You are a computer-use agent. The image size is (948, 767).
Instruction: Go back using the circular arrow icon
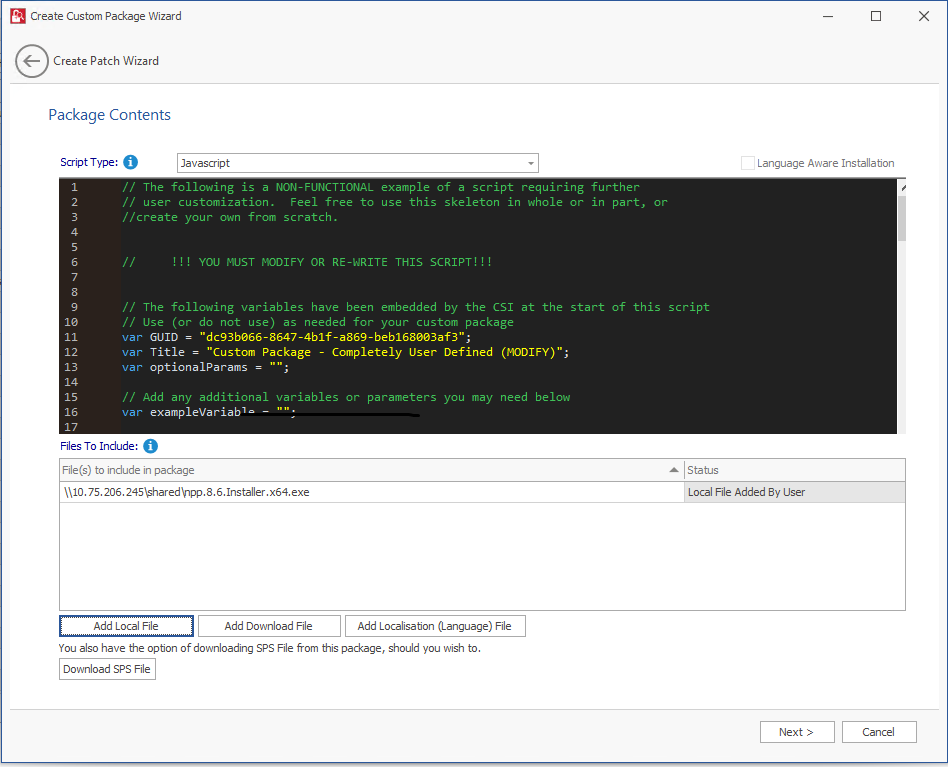coord(31,61)
